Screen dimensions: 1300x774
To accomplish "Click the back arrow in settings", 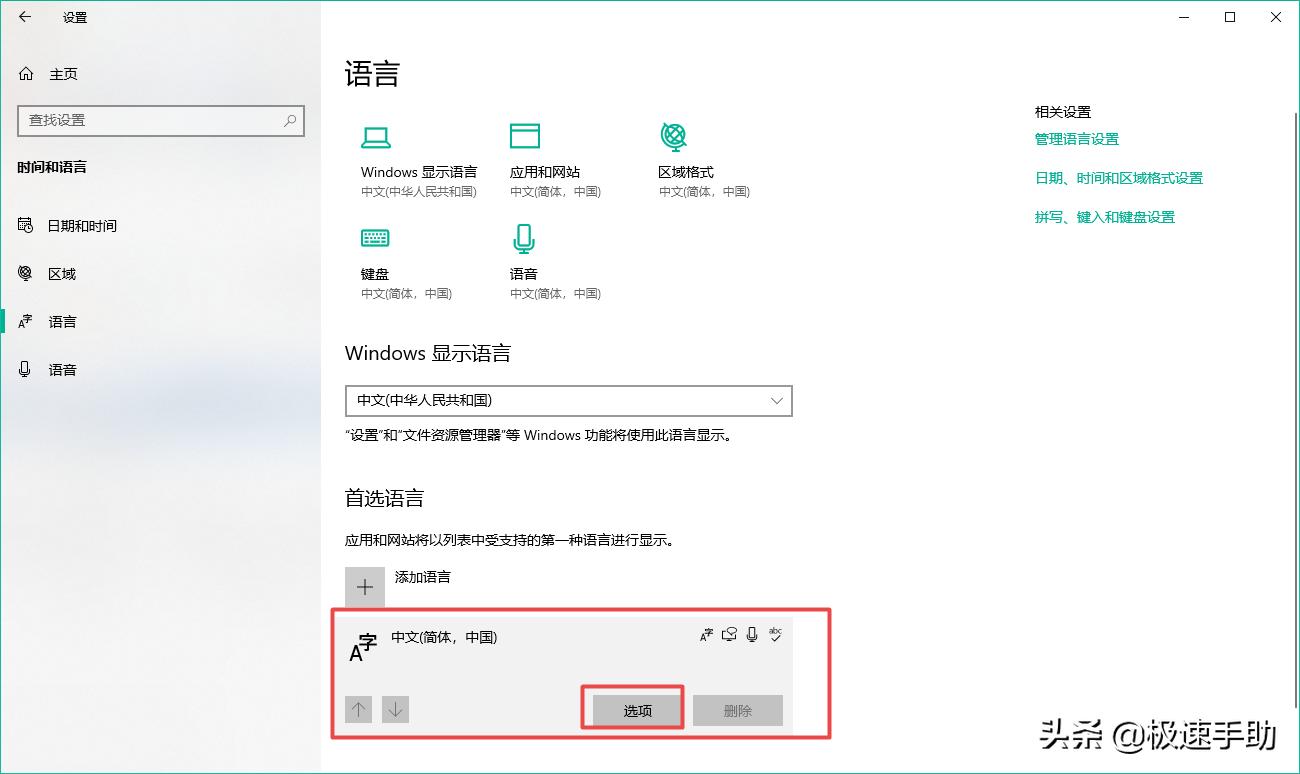I will click(24, 16).
